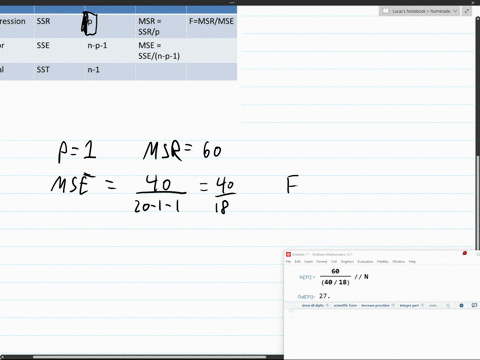Click the OneNote notebook icon beside Lucas's Notebook
The height and width of the screenshot is (360, 480).
386,11
